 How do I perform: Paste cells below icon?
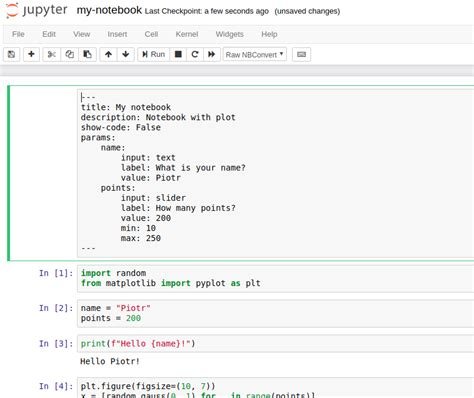[88, 54]
